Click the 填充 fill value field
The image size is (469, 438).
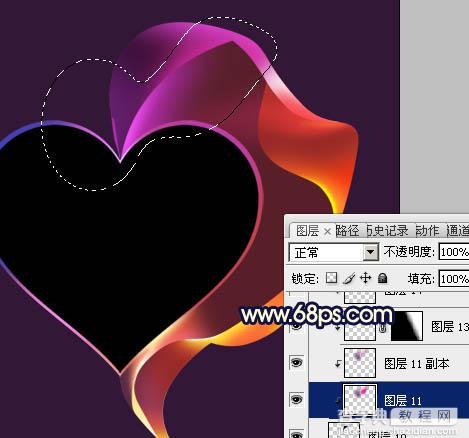454,279
